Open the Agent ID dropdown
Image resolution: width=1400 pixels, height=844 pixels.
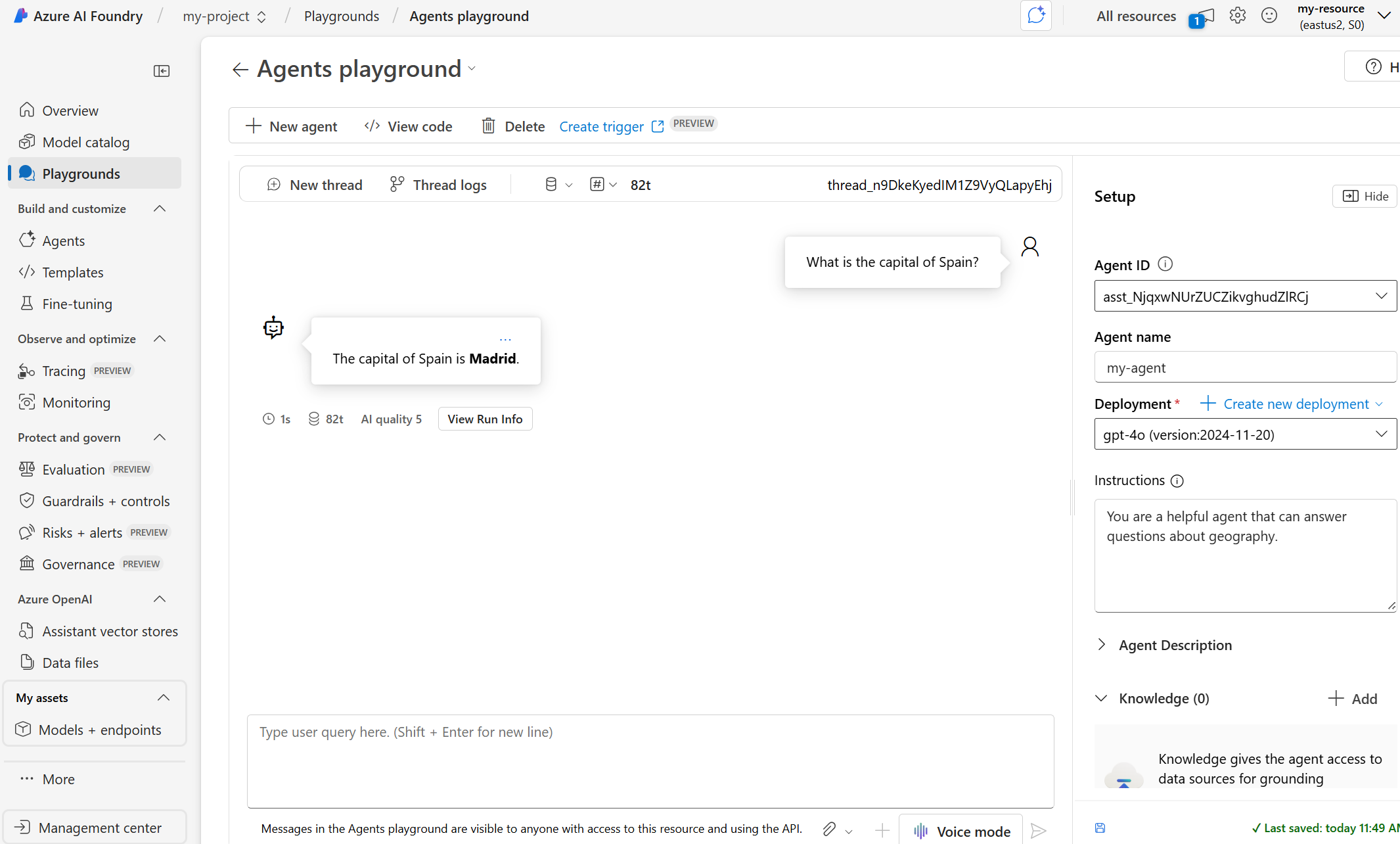coord(1245,296)
